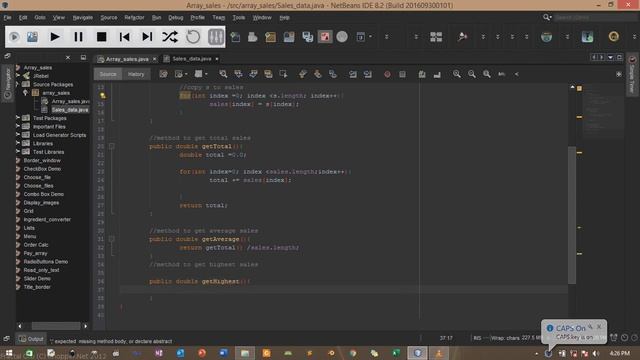
Task: Open the Refactor menu
Action: (134, 18)
